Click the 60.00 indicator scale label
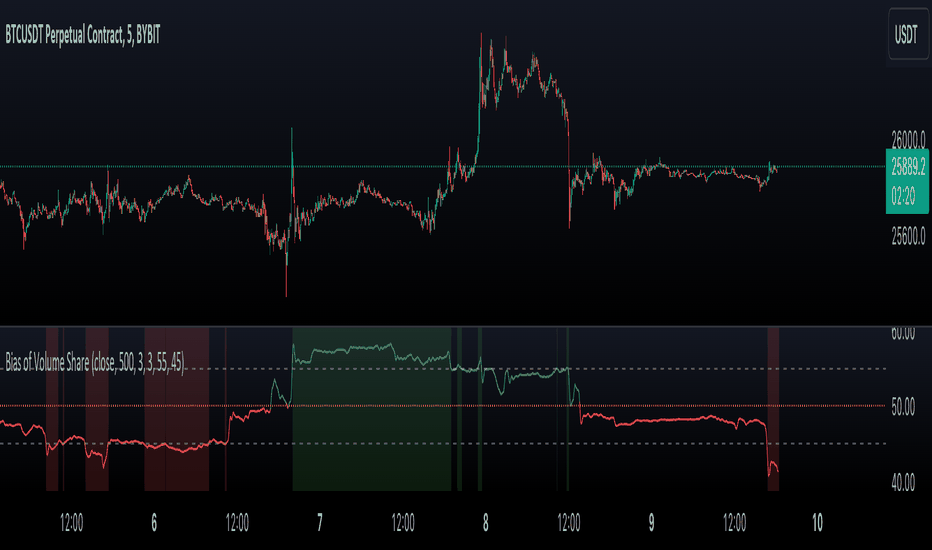 click(903, 333)
